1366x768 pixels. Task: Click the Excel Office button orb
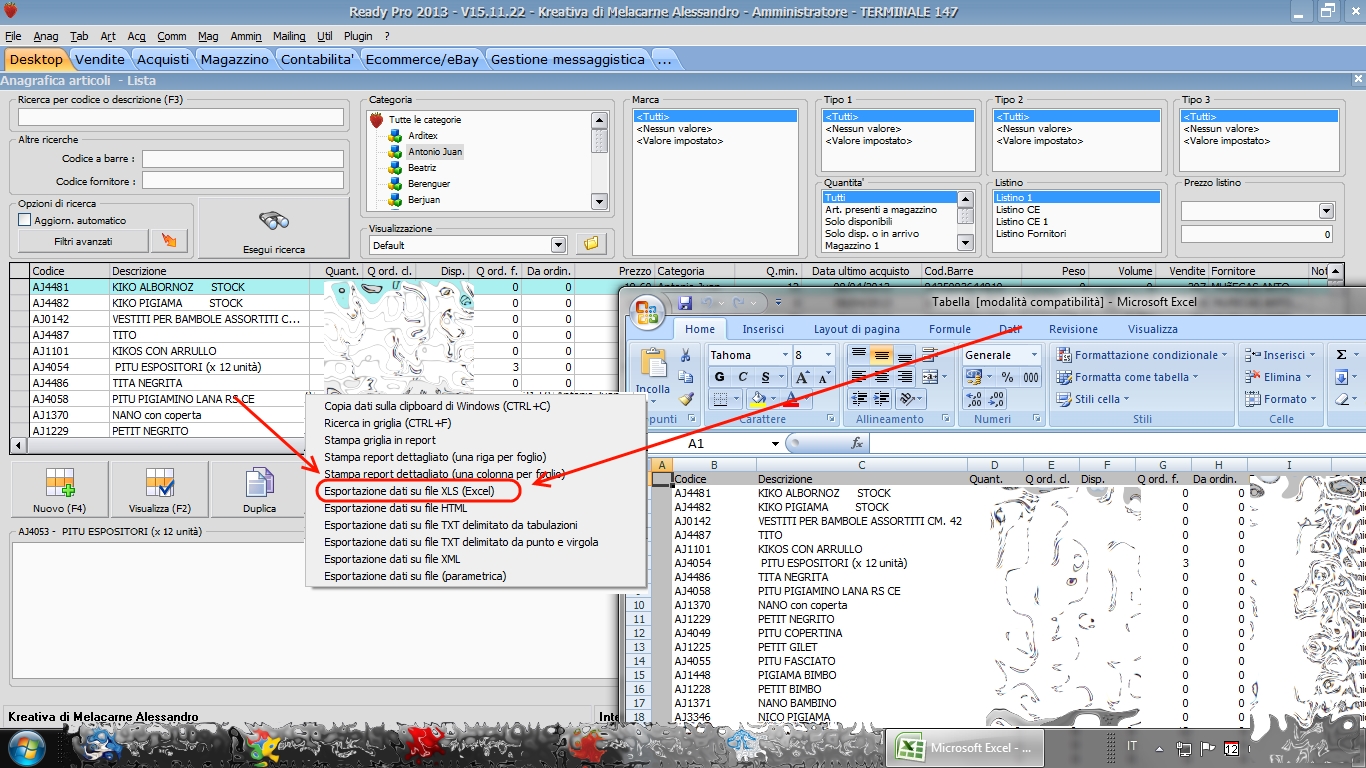pos(647,313)
